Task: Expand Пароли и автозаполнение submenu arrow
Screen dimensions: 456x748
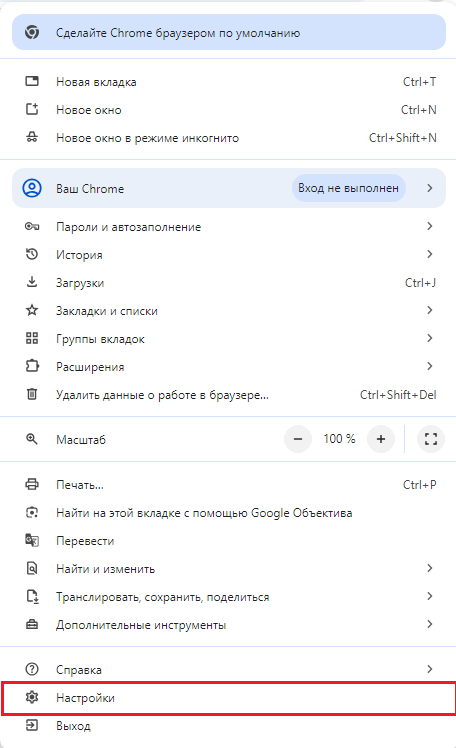Action: [430, 226]
